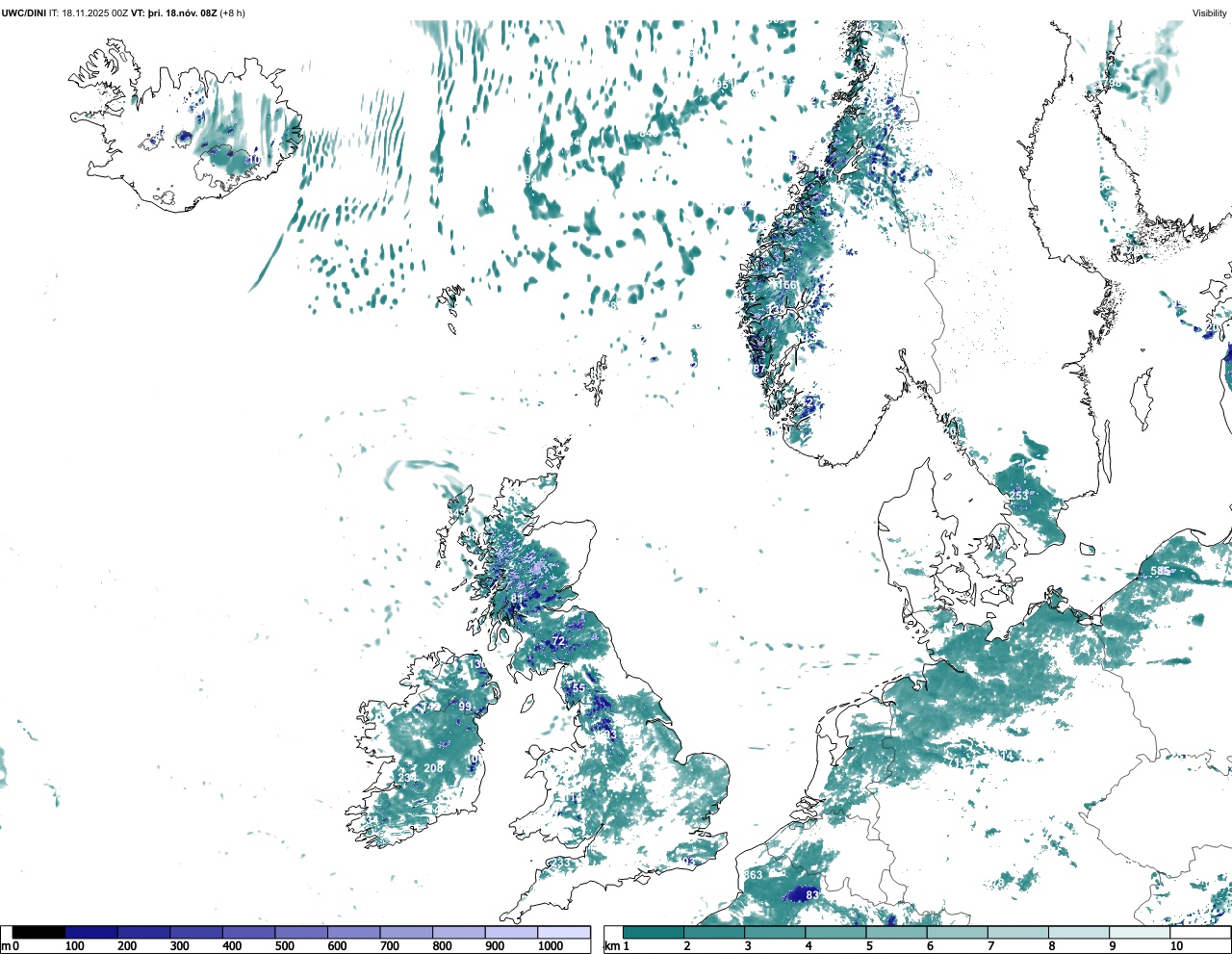This screenshot has width=1232, height=954.
Task: Click the '81' visibility value in western Scotland
Action: pos(517,599)
